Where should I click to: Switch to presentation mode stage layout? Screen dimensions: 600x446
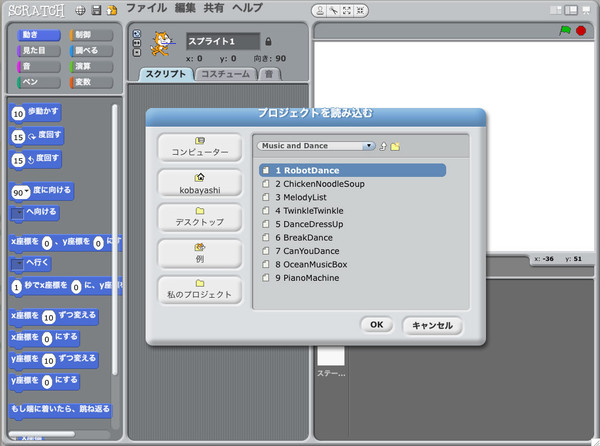tap(587, 9)
